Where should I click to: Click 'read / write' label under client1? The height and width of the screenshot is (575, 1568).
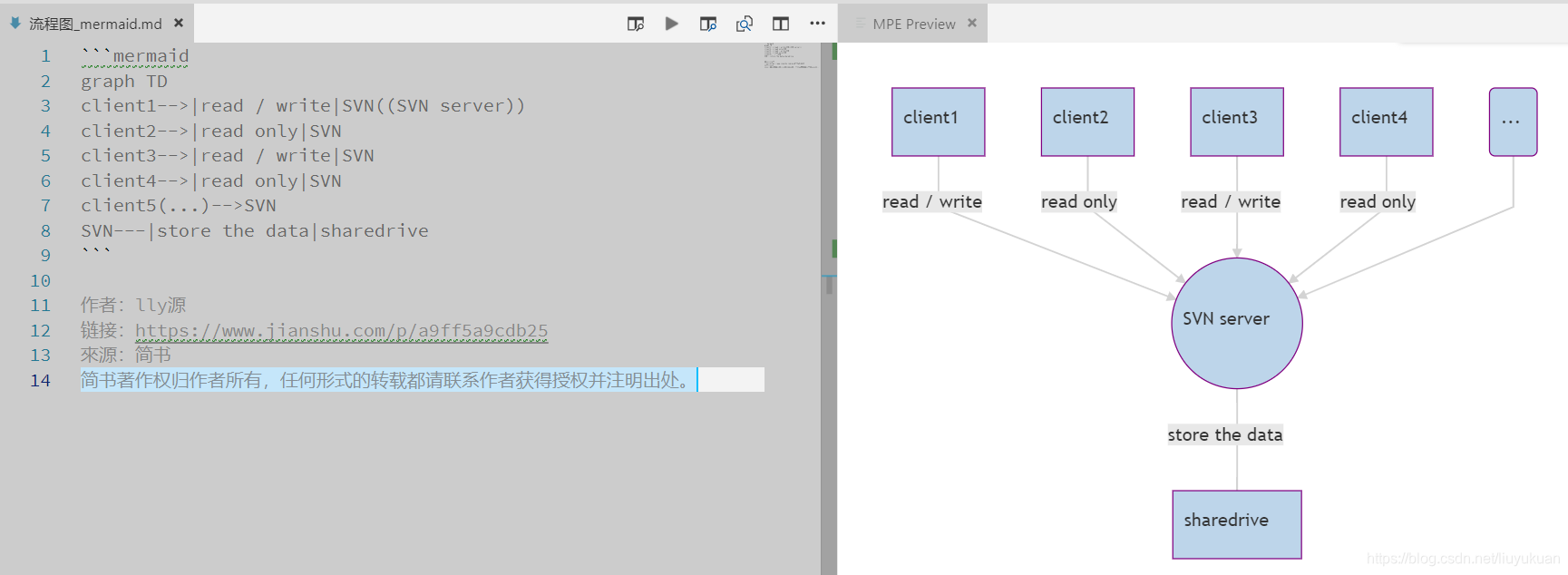(x=932, y=201)
